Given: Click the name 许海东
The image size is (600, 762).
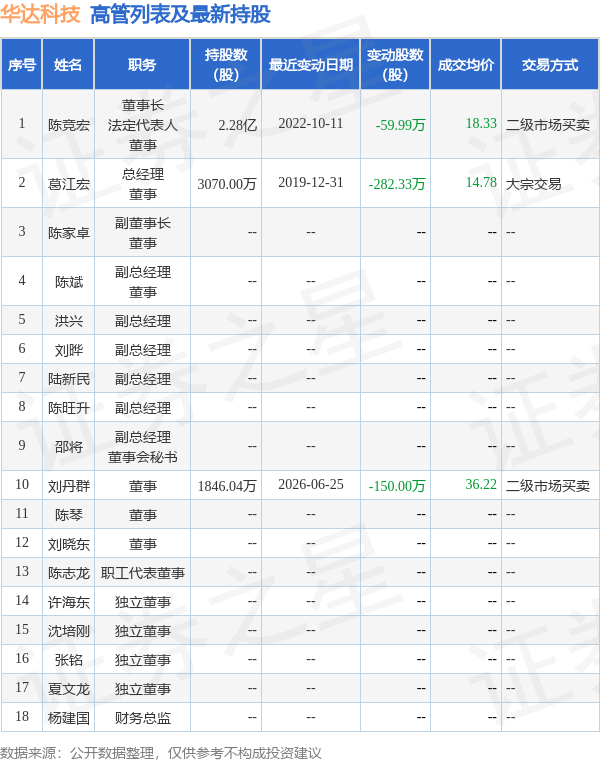Looking at the screenshot, I should (x=69, y=603).
